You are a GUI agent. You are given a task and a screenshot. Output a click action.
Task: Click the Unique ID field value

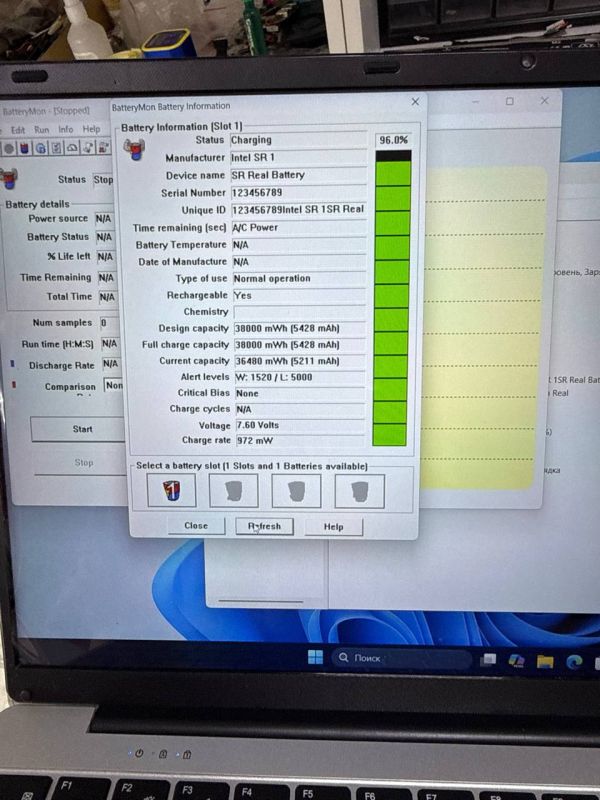click(x=299, y=210)
